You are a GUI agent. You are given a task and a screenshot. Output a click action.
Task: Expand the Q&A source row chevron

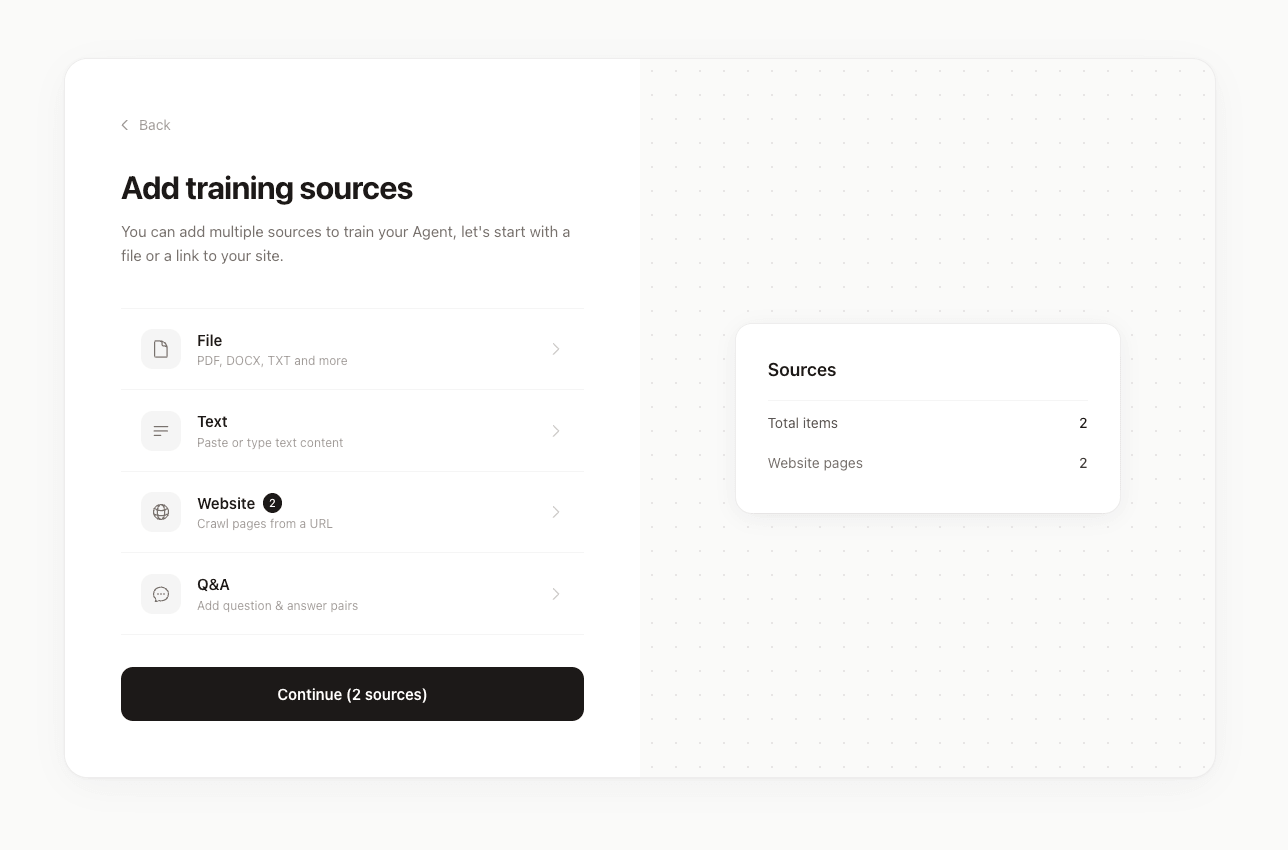[x=556, y=593]
